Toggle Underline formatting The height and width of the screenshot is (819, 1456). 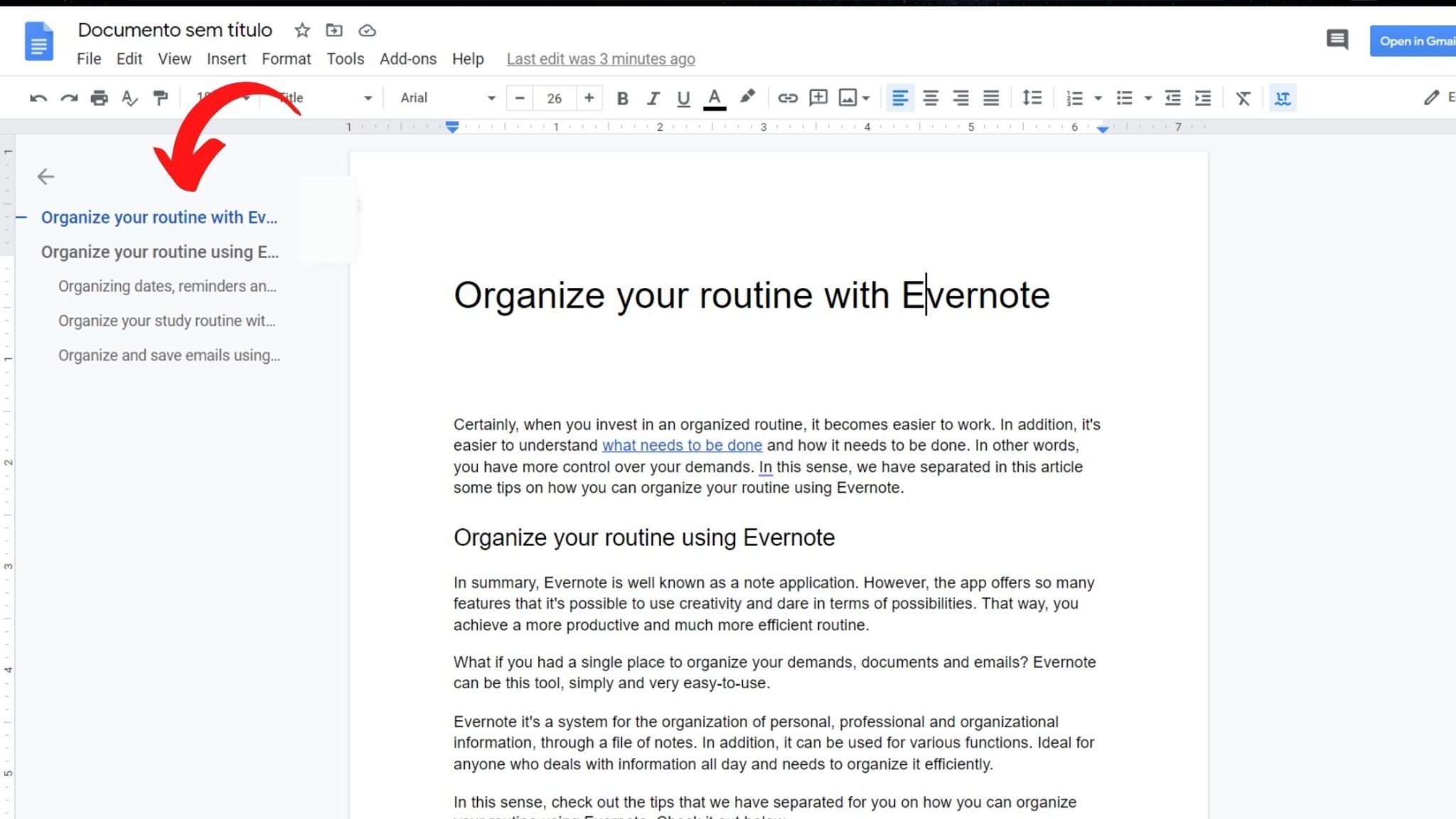pos(683,98)
